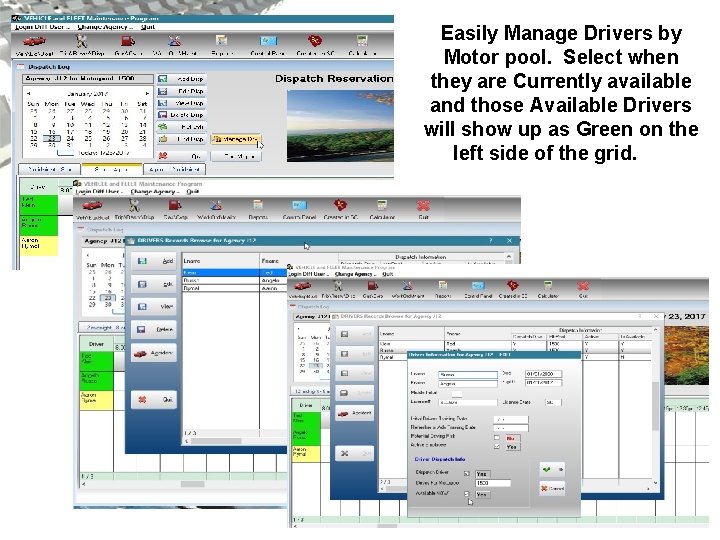720x540 pixels.
Task: Open Change Agency menu in front window
Action: (x=355, y=274)
